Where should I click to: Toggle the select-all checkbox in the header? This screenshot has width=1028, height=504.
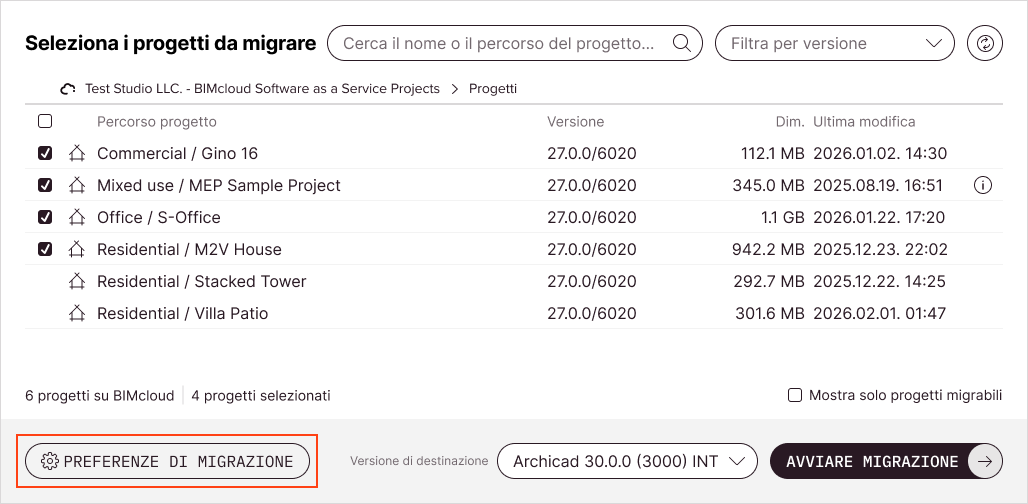(x=45, y=121)
